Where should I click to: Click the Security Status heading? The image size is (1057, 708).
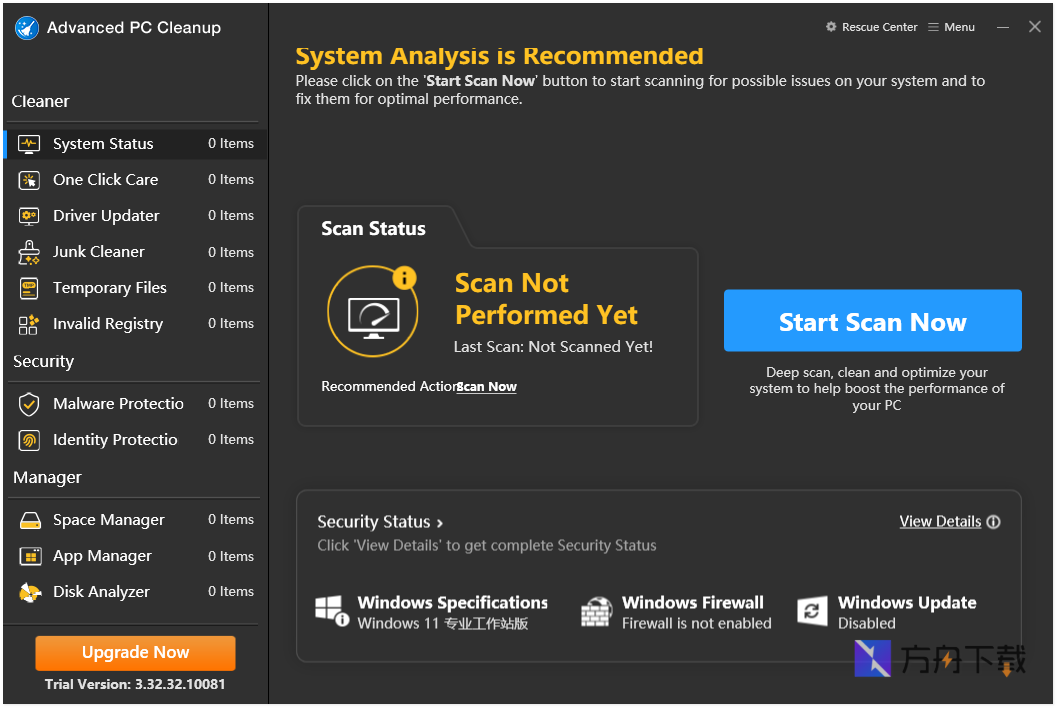[x=373, y=522]
